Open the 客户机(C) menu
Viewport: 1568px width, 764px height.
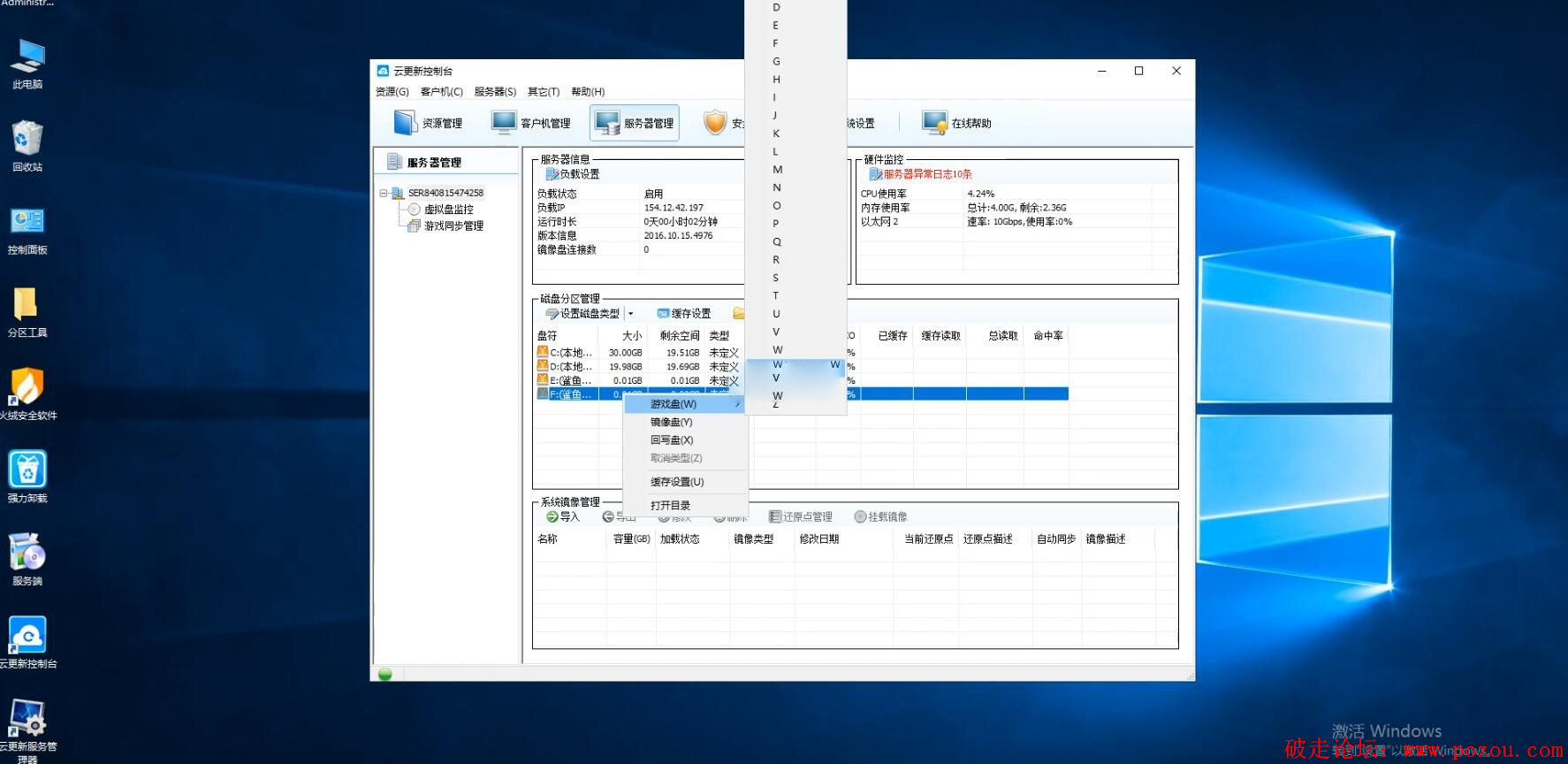(442, 92)
